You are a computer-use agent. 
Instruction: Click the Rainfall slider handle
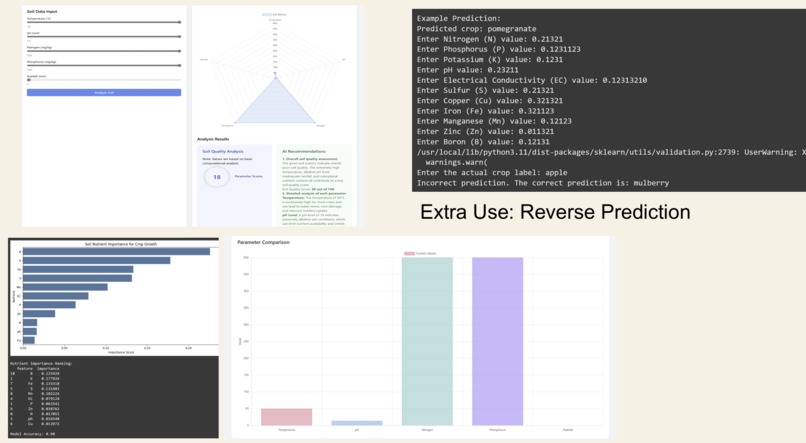29,80
